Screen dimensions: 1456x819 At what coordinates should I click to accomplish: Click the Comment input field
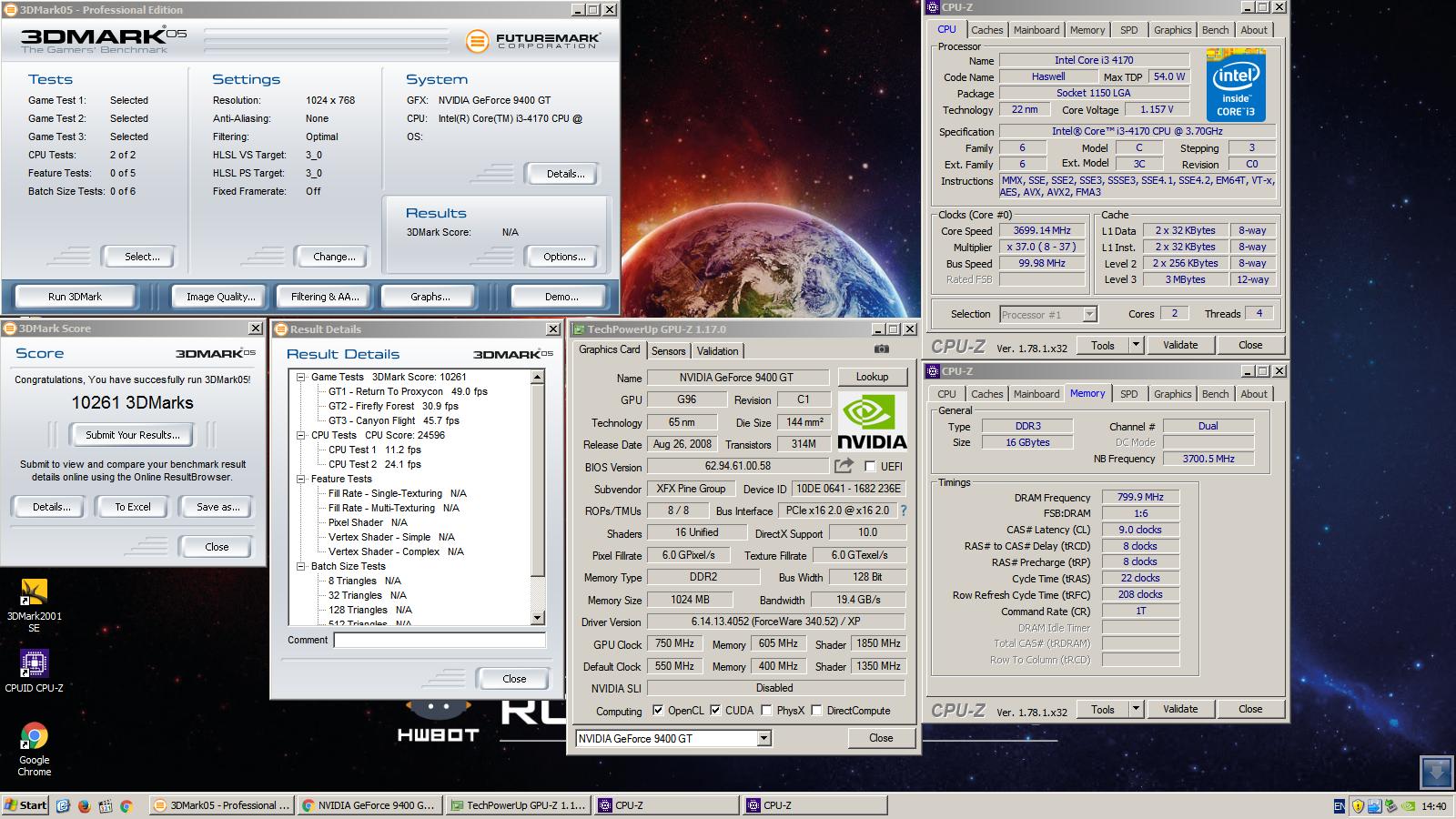(x=440, y=640)
